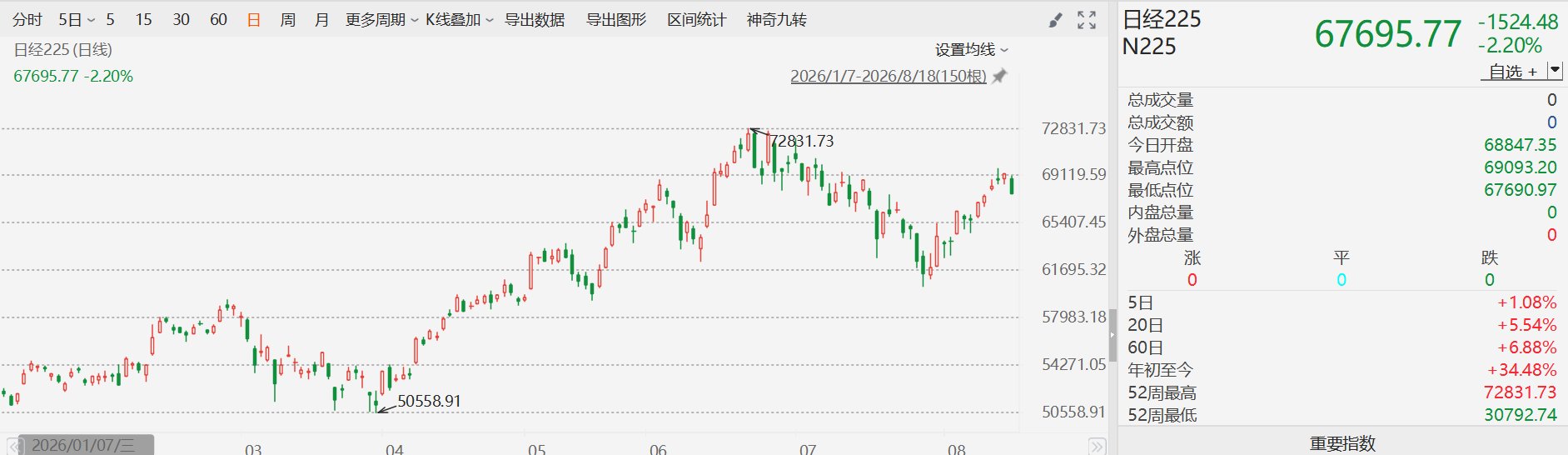The height and width of the screenshot is (455, 1568).
Task: Open the 5日 period dropdown
Action: pyautogui.click(x=77, y=20)
